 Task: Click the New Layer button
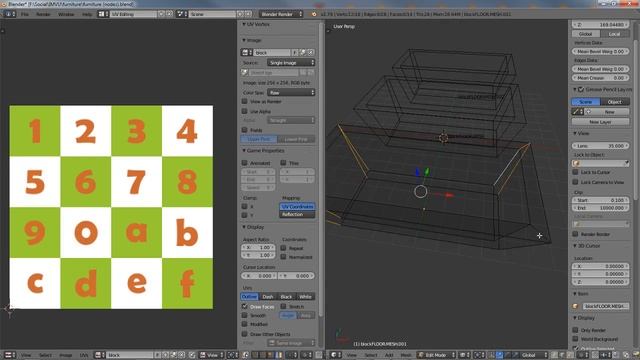[x=600, y=122]
